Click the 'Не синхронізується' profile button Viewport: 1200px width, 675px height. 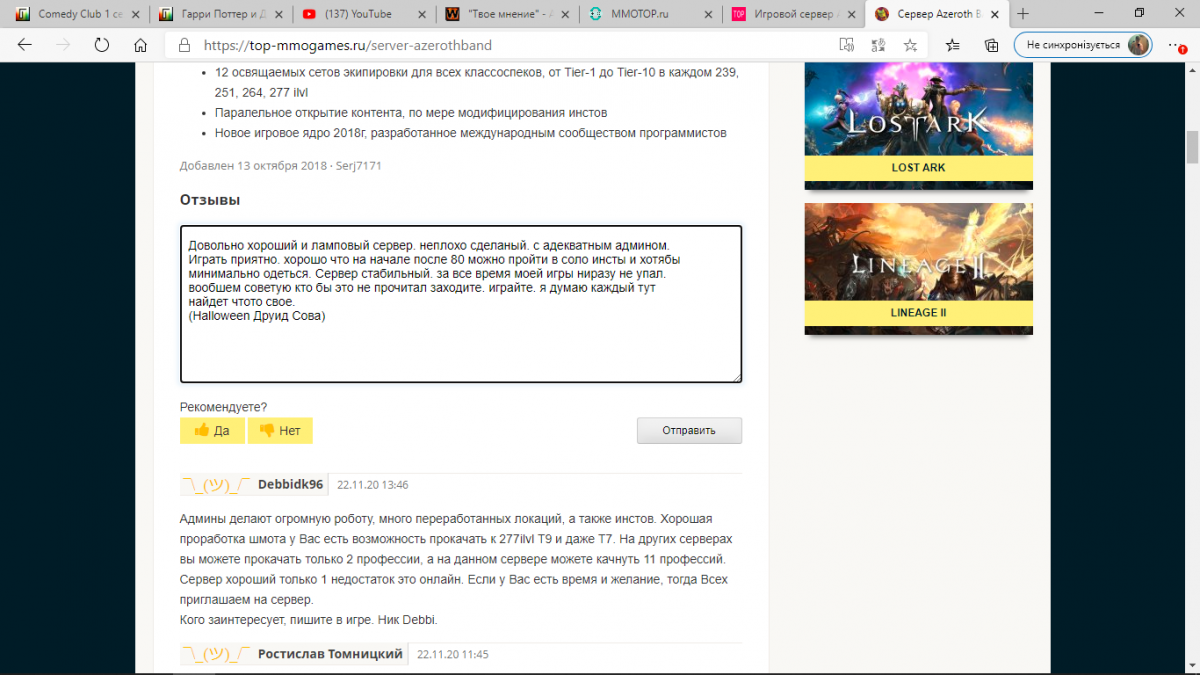coord(1082,45)
